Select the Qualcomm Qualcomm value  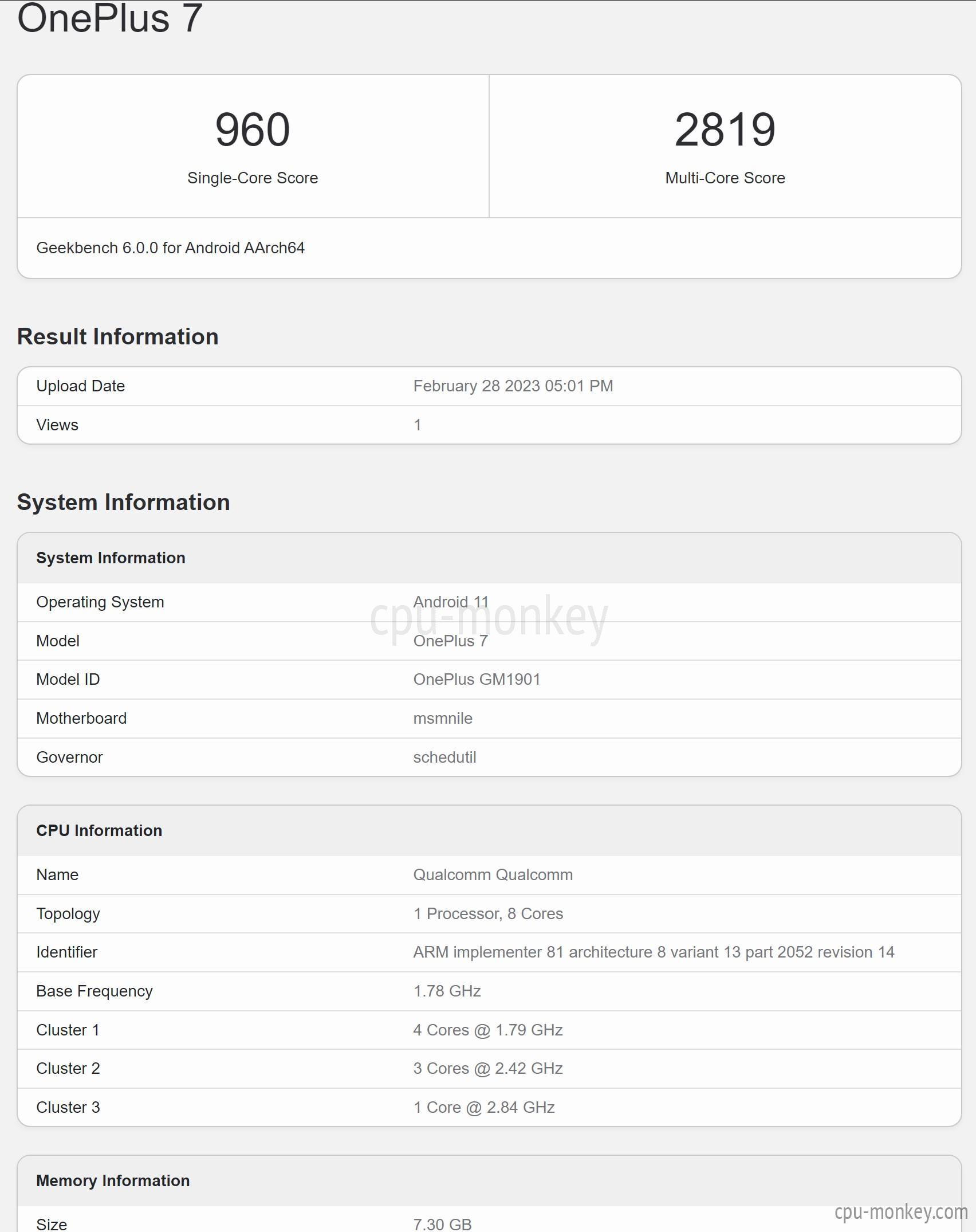(x=493, y=875)
